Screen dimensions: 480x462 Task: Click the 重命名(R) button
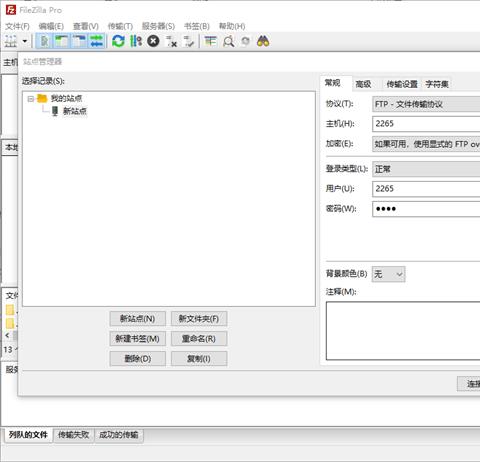pyautogui.click(x=199, y=339)
